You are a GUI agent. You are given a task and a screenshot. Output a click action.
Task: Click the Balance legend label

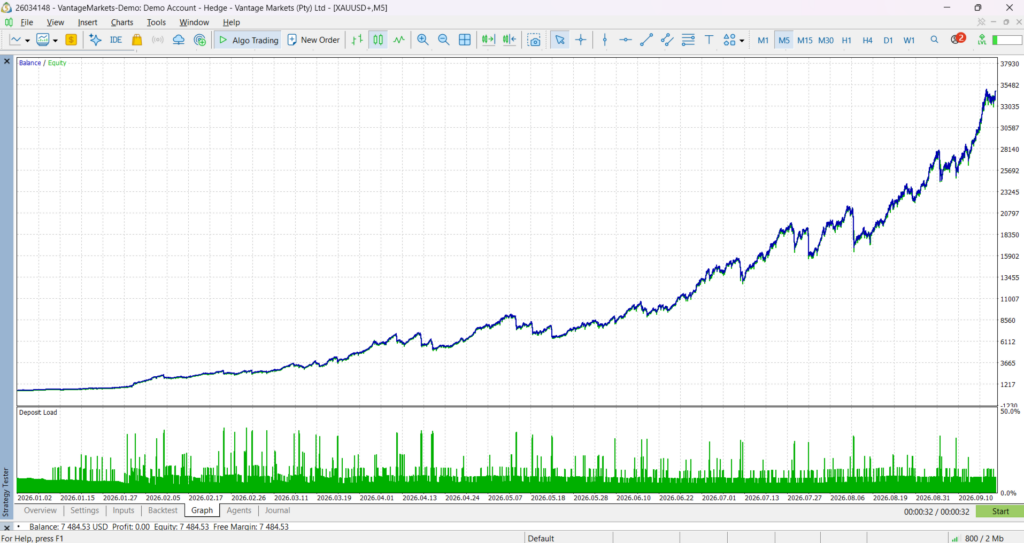(30, 63)
